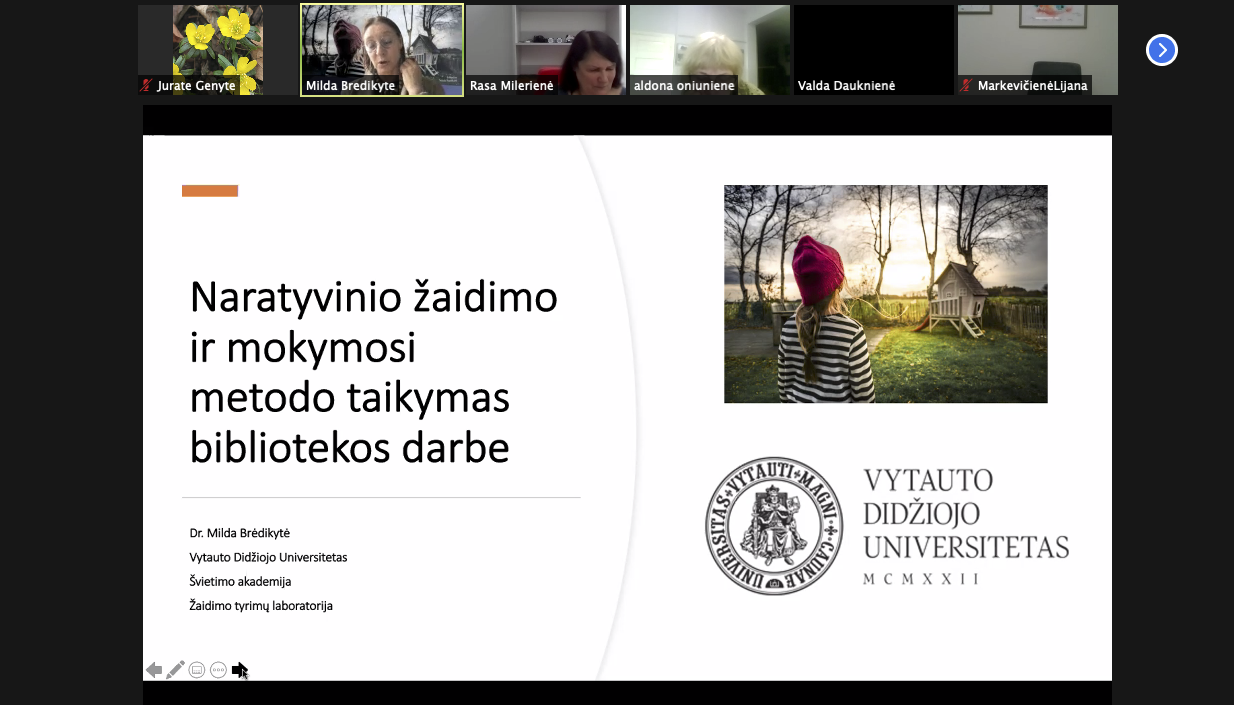This screenshot has height=705, width=1234.
Task: Select MarkevičienėLijana video thumbnail
Action: (x=1038, y=50)
